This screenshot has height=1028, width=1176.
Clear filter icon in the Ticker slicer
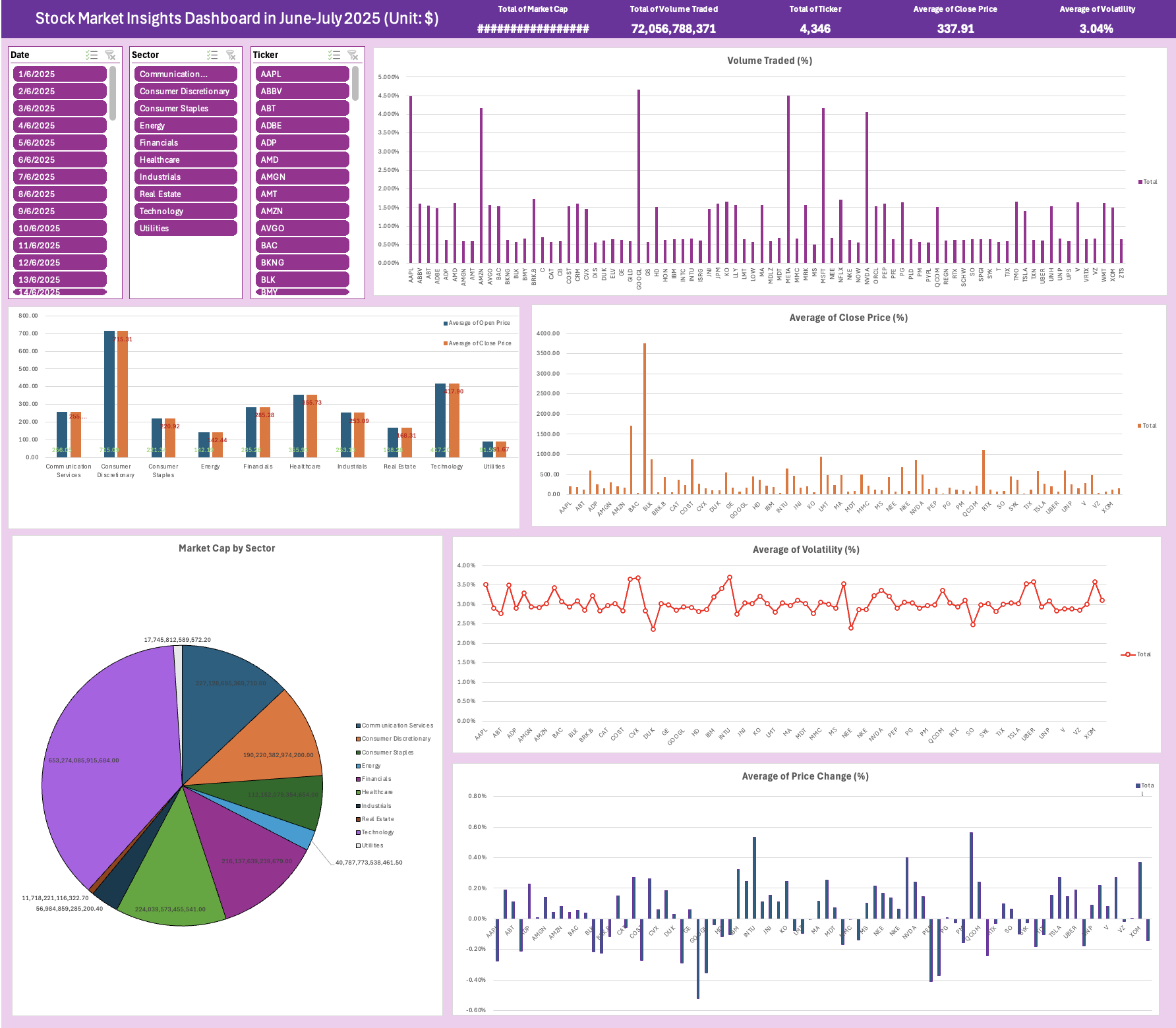coord(353,55)
